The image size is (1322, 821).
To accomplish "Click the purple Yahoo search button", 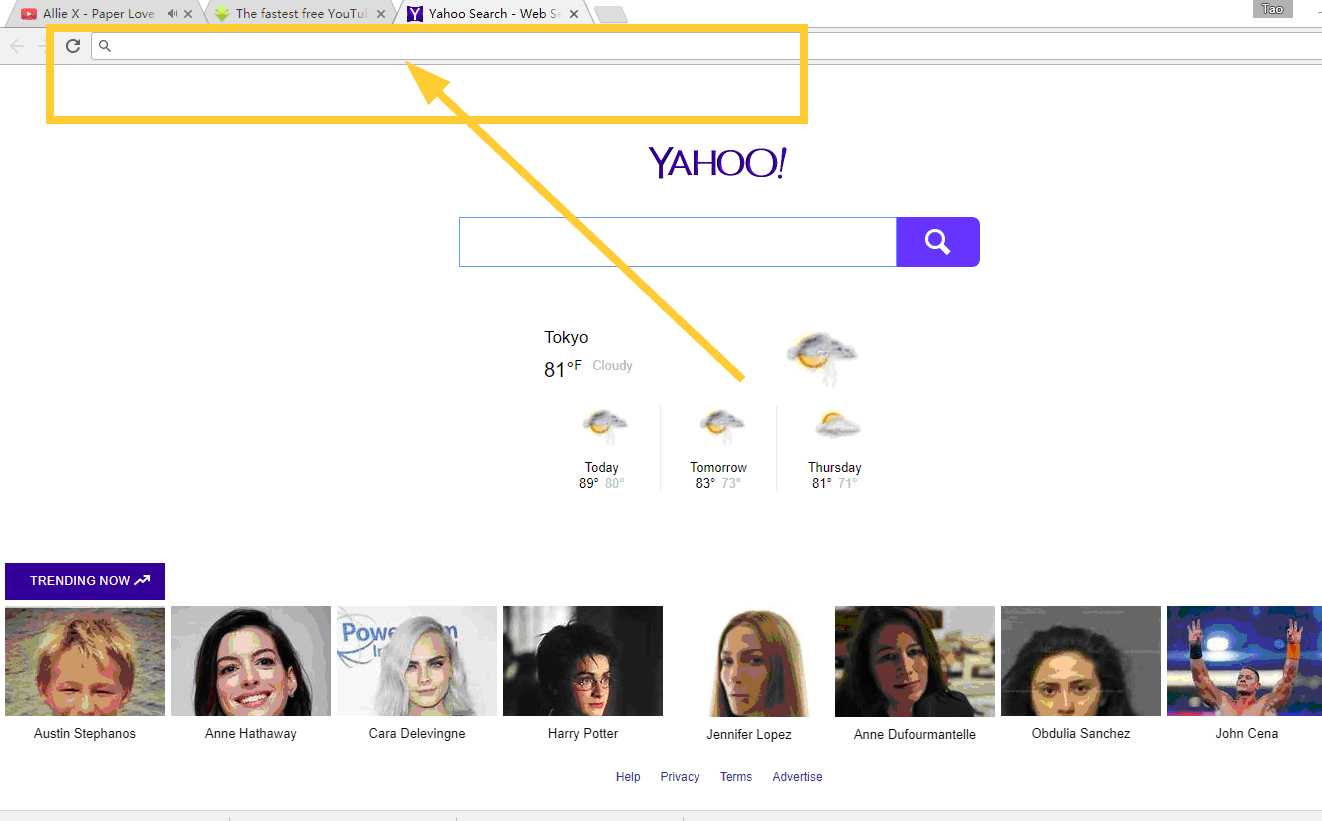I will [x=938, y=242].
